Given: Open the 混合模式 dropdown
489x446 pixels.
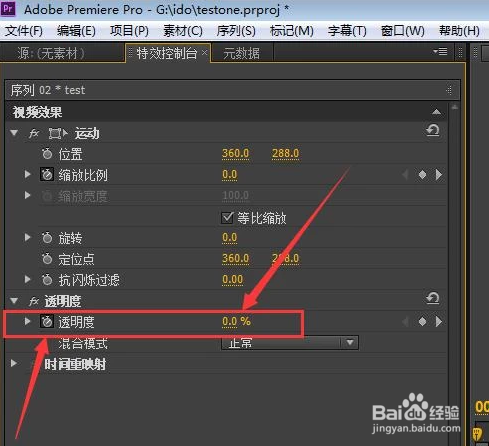Looking at the screenshot, I should [290, 343].
